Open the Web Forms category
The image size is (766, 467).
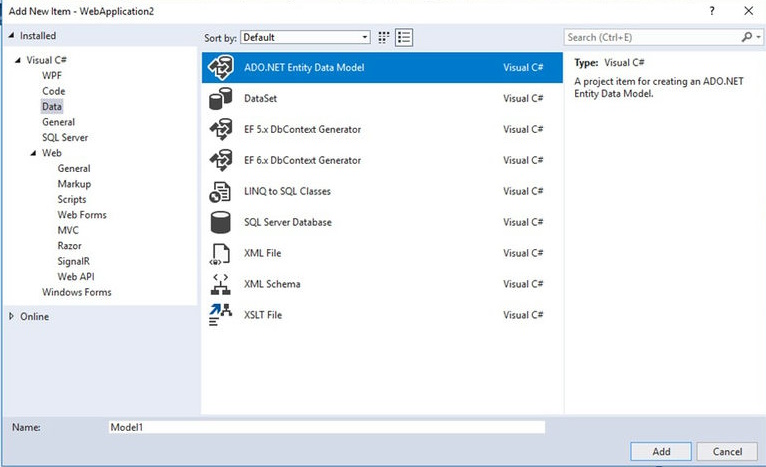click(x=82, y=215)
